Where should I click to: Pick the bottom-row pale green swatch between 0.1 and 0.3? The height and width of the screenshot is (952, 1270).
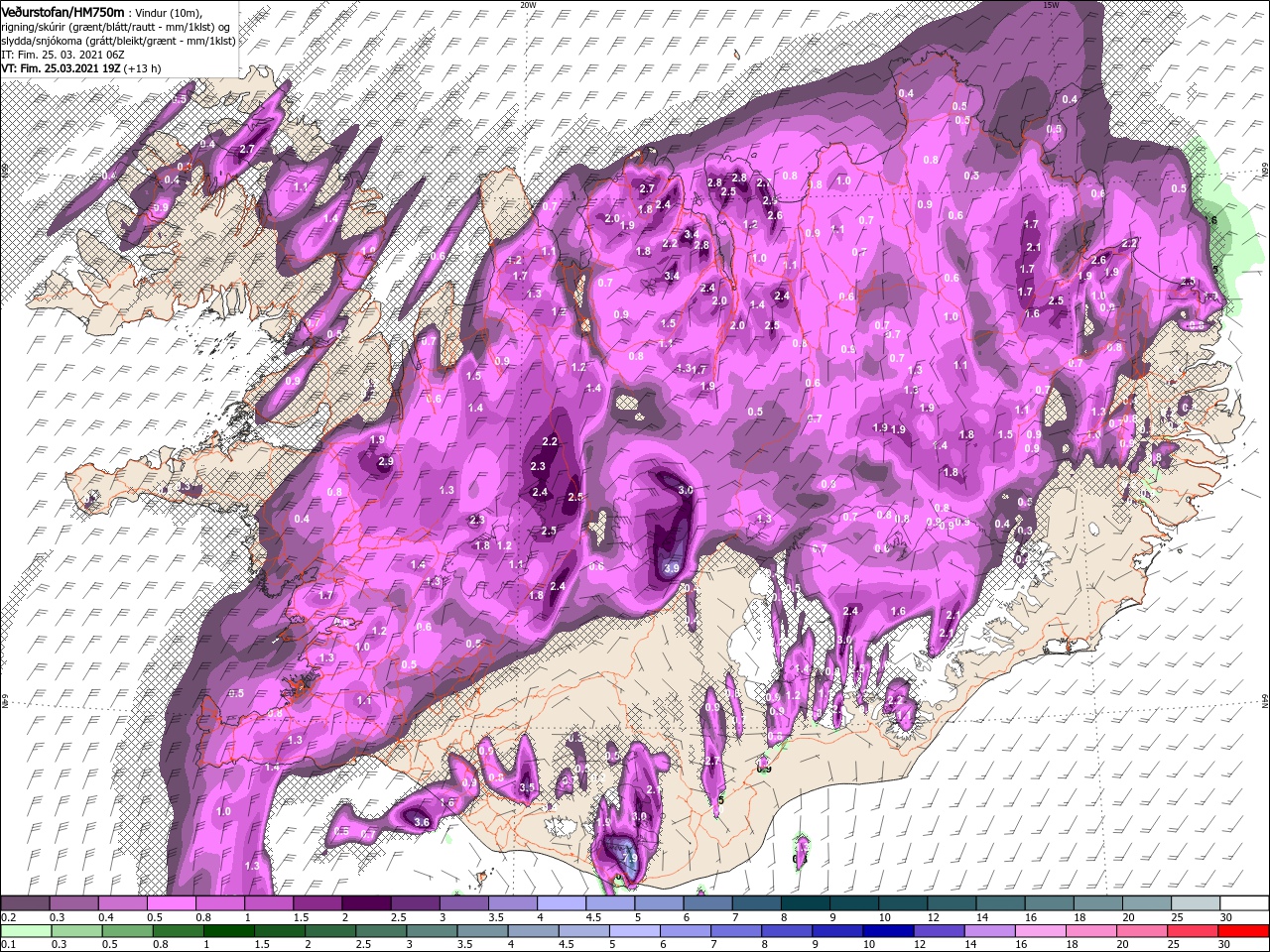click(25, 930)
